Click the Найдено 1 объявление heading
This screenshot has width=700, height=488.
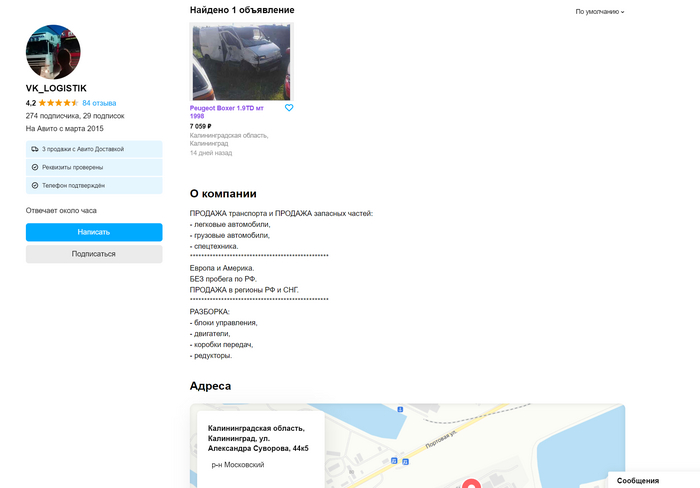tap(242, 10)
